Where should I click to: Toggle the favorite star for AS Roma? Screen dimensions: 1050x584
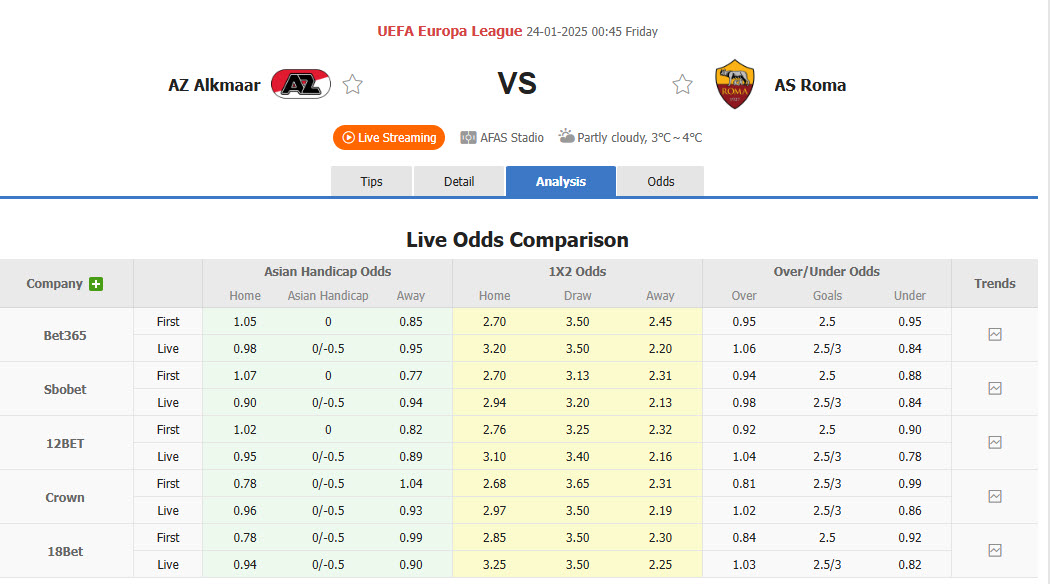(x=683, y=84)
